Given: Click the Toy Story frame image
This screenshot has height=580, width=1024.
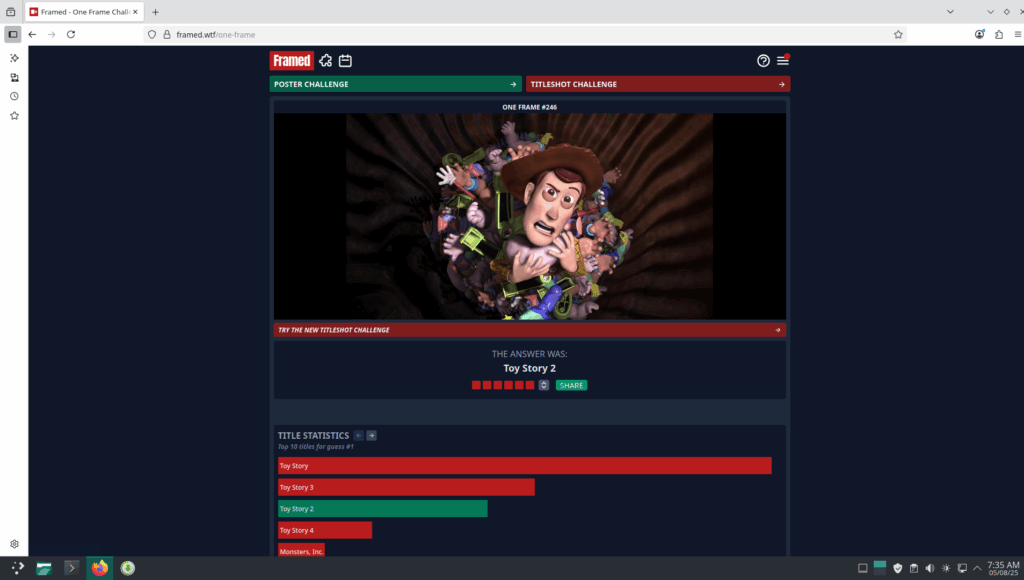Looking at the screenshot, I should [x=529, y=216].
